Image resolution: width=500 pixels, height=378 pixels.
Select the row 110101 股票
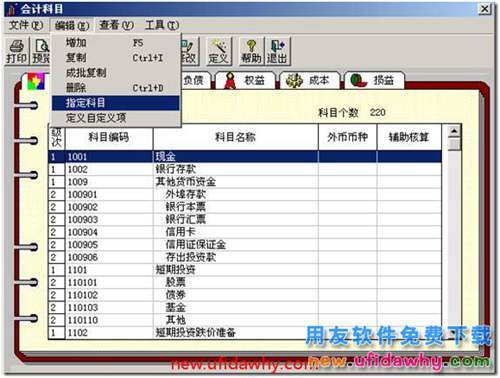(x=245, y=283)
